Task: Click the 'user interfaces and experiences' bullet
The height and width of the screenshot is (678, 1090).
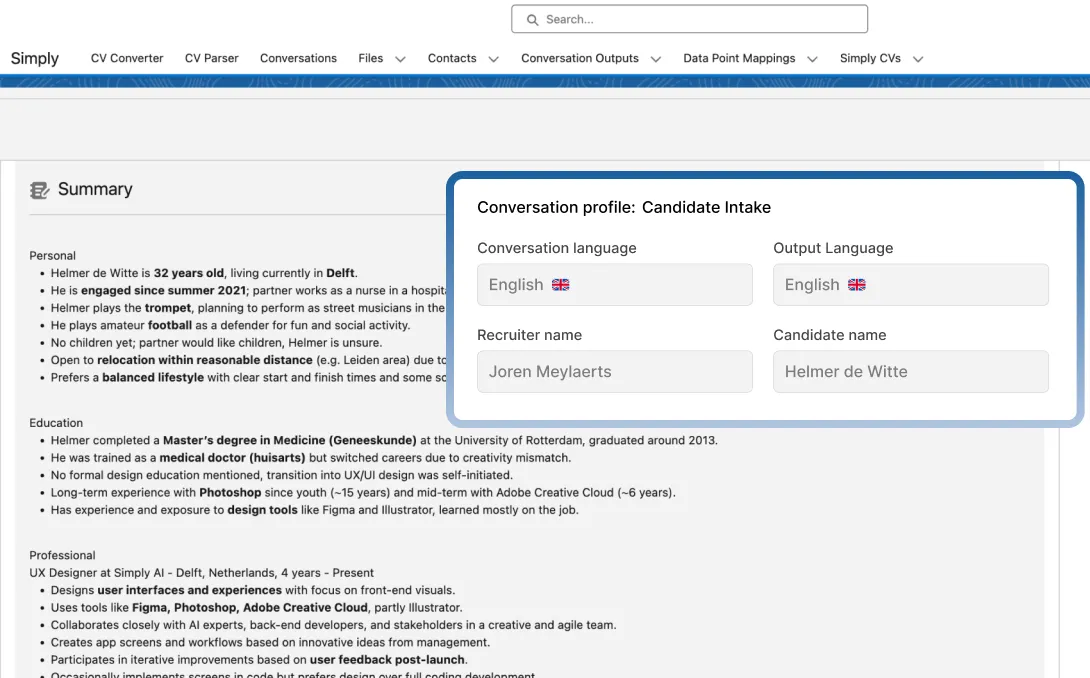Action: [253, 590]
